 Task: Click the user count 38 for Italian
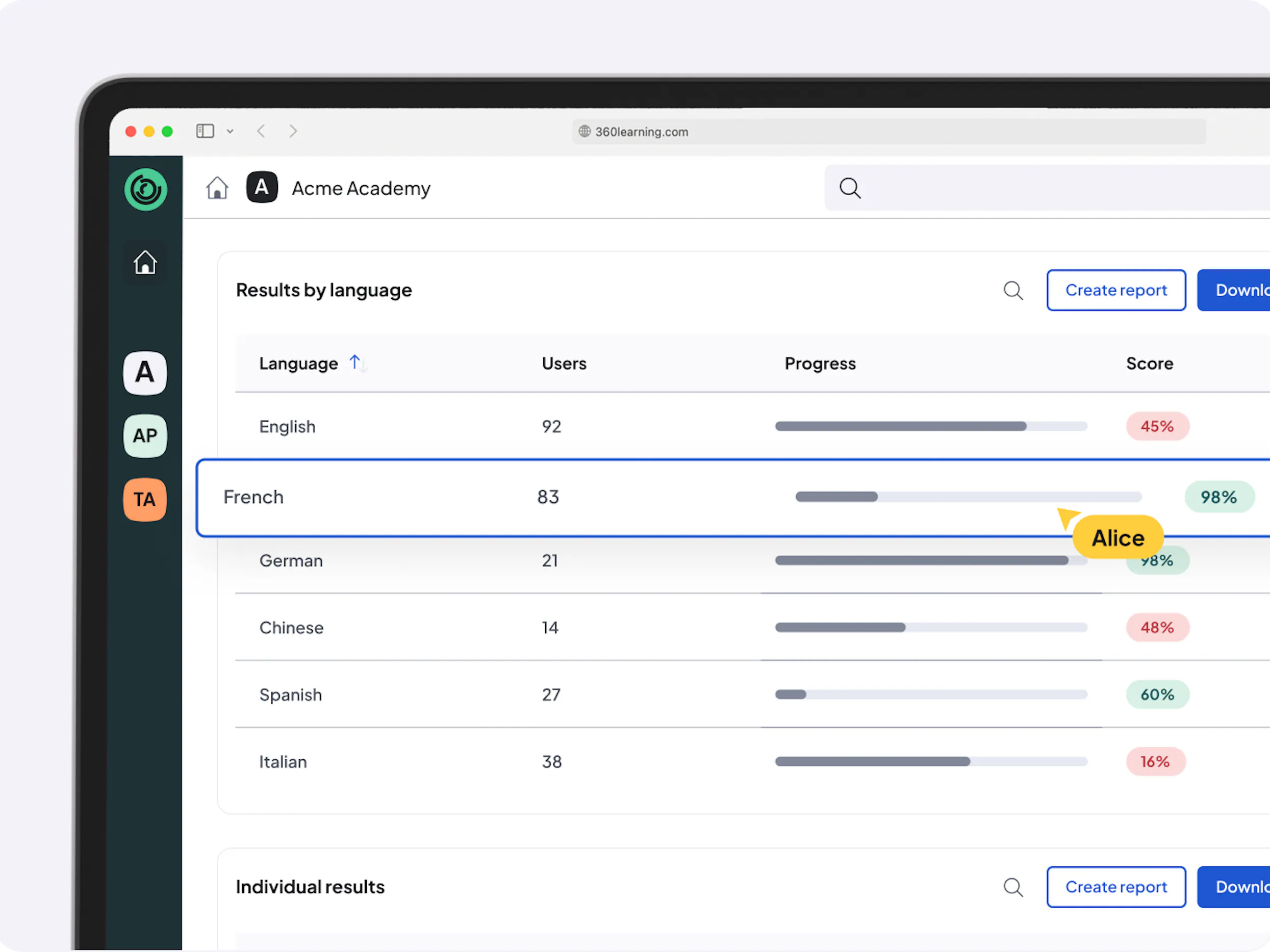552,761
